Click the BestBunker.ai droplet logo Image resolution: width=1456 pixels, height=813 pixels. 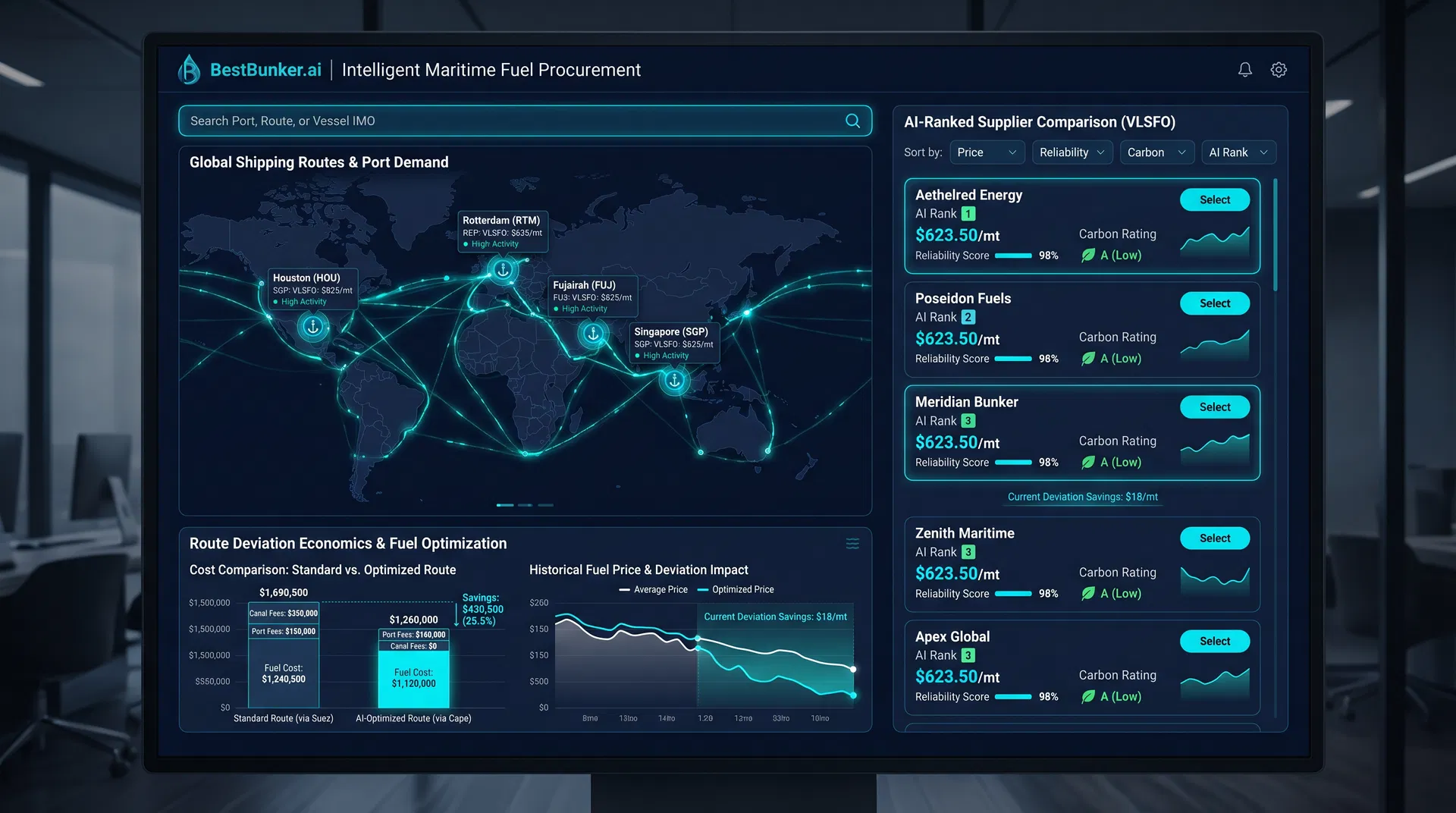[189, 69]
